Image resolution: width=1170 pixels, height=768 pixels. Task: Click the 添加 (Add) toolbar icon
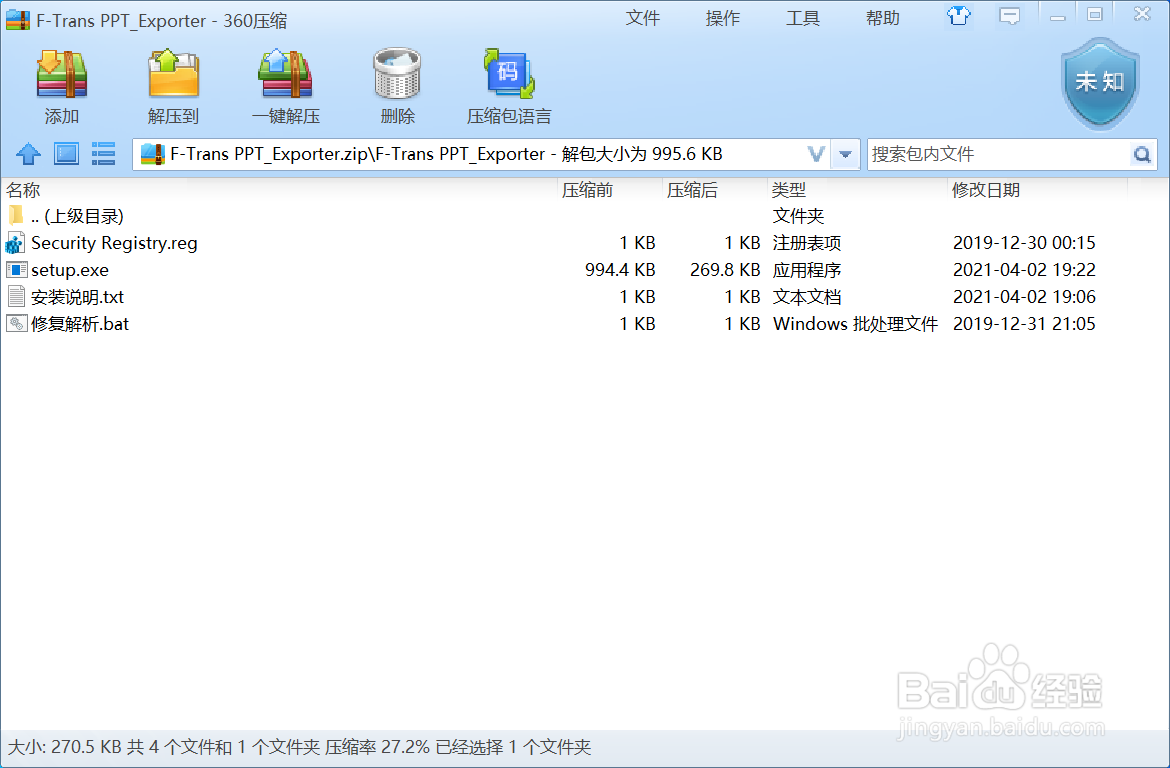[x=62, y=75]
